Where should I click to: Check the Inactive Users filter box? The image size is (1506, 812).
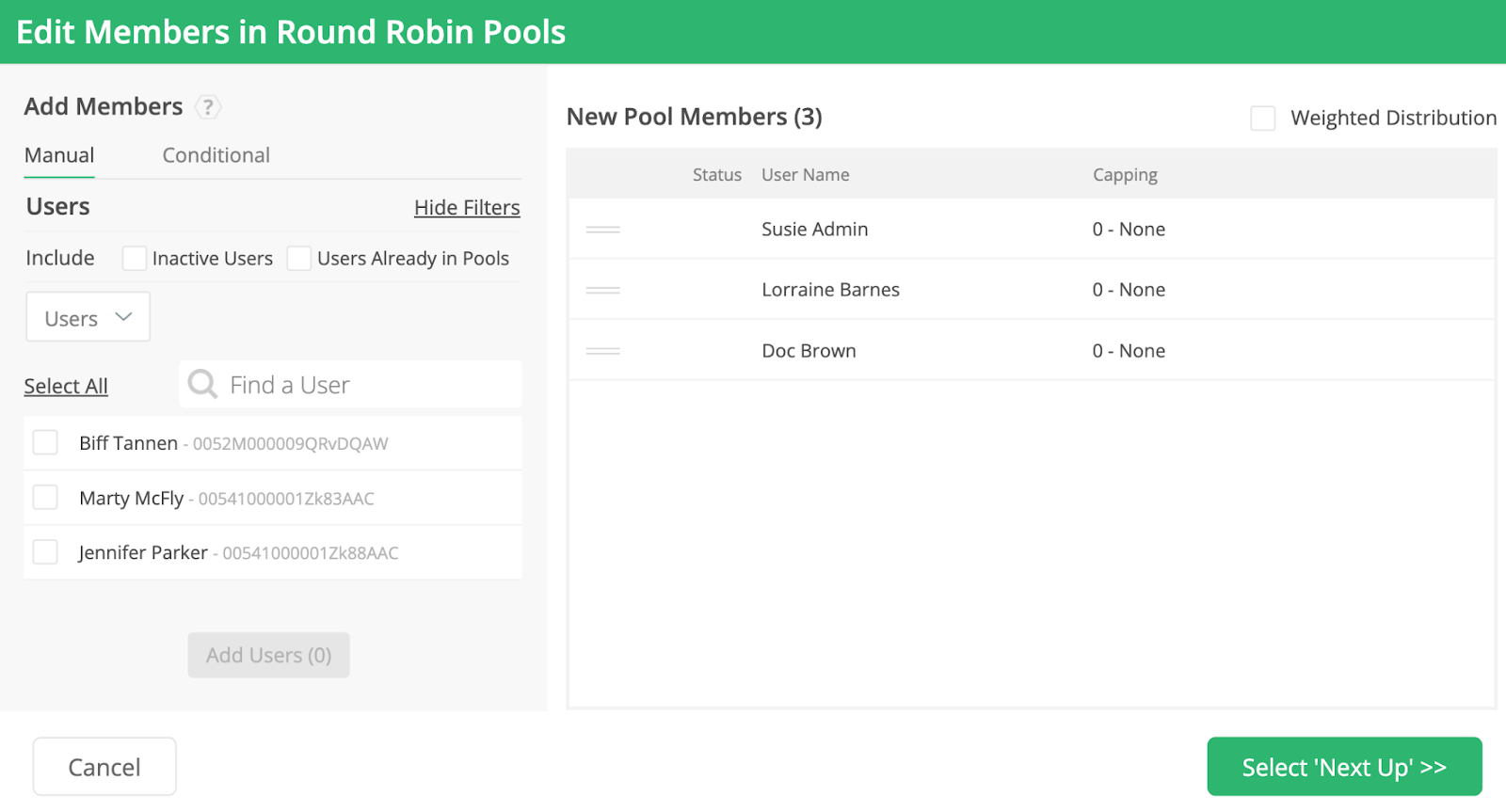pyautogui.click(x=135, y=259)
